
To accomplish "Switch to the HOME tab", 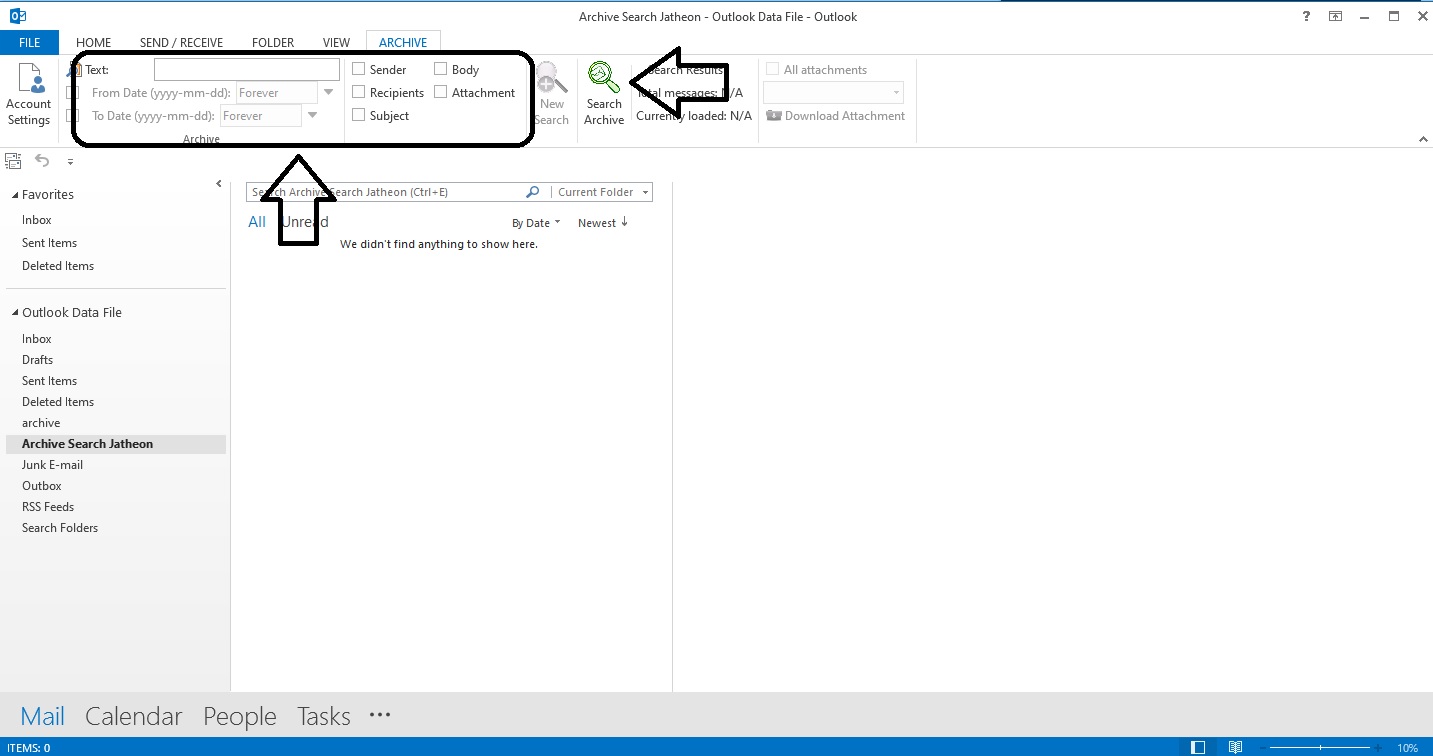I will [94, 43].
